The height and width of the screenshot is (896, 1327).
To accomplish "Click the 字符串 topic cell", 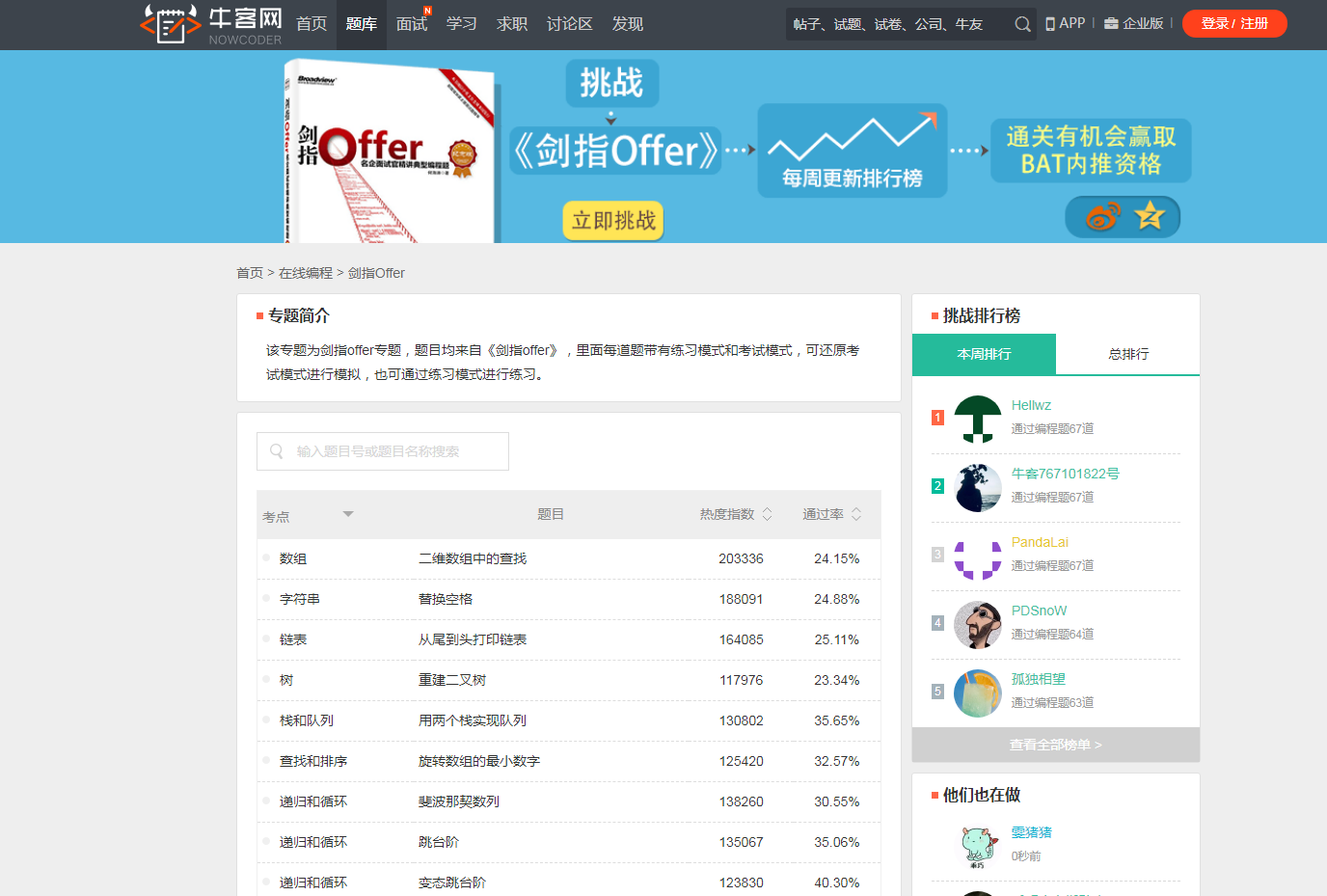I will coord(300,599).
